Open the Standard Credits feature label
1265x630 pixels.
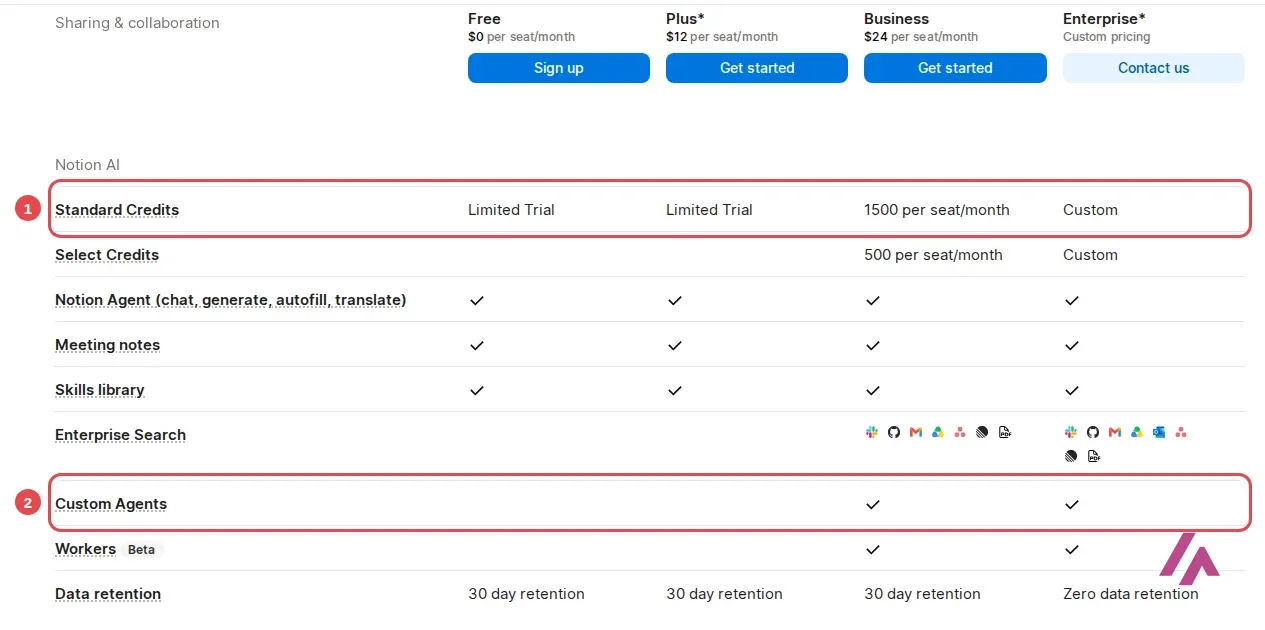(x=117, y=210)
